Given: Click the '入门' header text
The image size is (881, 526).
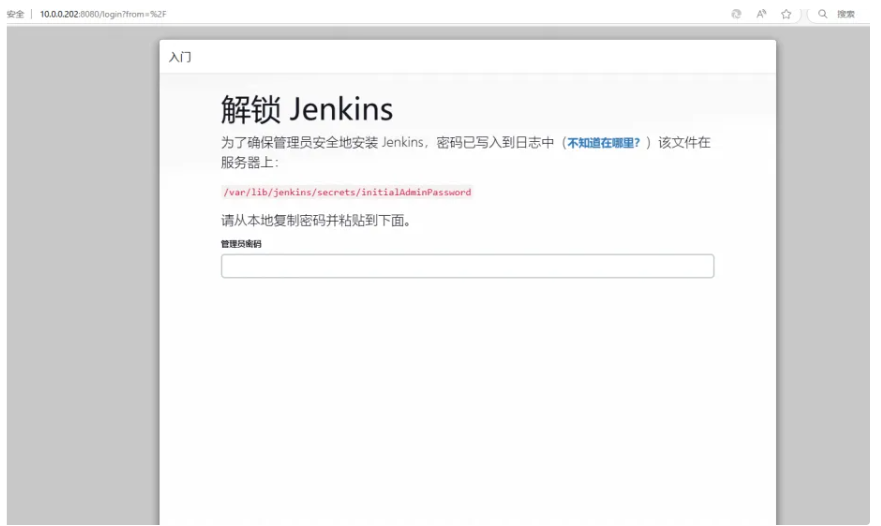Looking at the screenshot, I should (180, 57).
